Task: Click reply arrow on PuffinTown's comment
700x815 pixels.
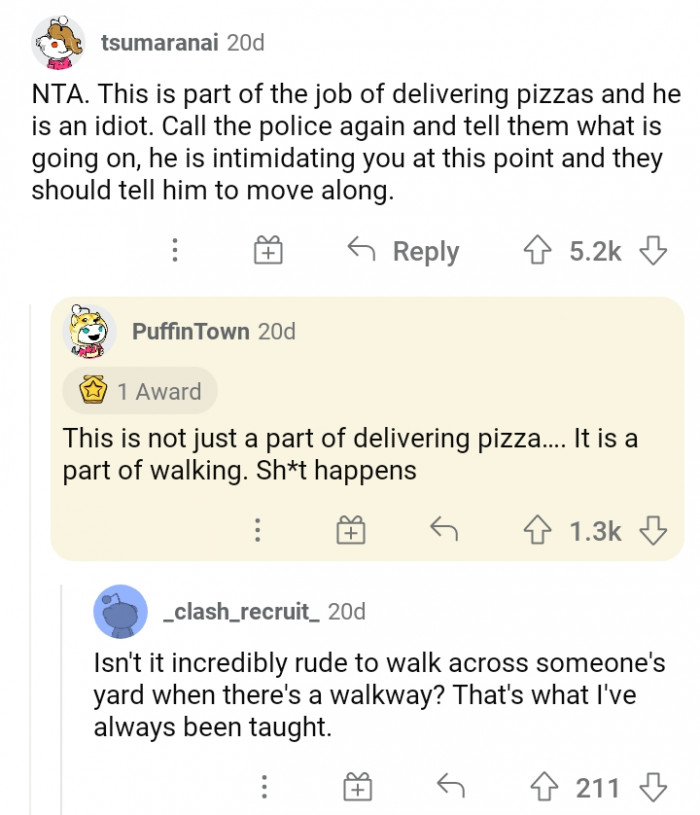Action: (x=441, y=530)
